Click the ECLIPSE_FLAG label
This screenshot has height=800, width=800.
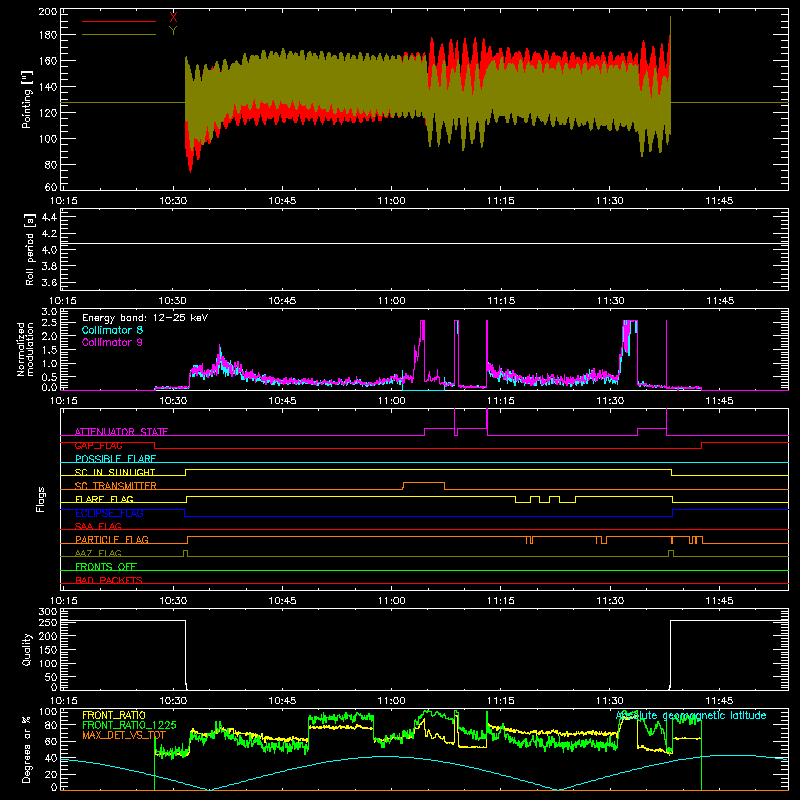(x=109, y=513)
